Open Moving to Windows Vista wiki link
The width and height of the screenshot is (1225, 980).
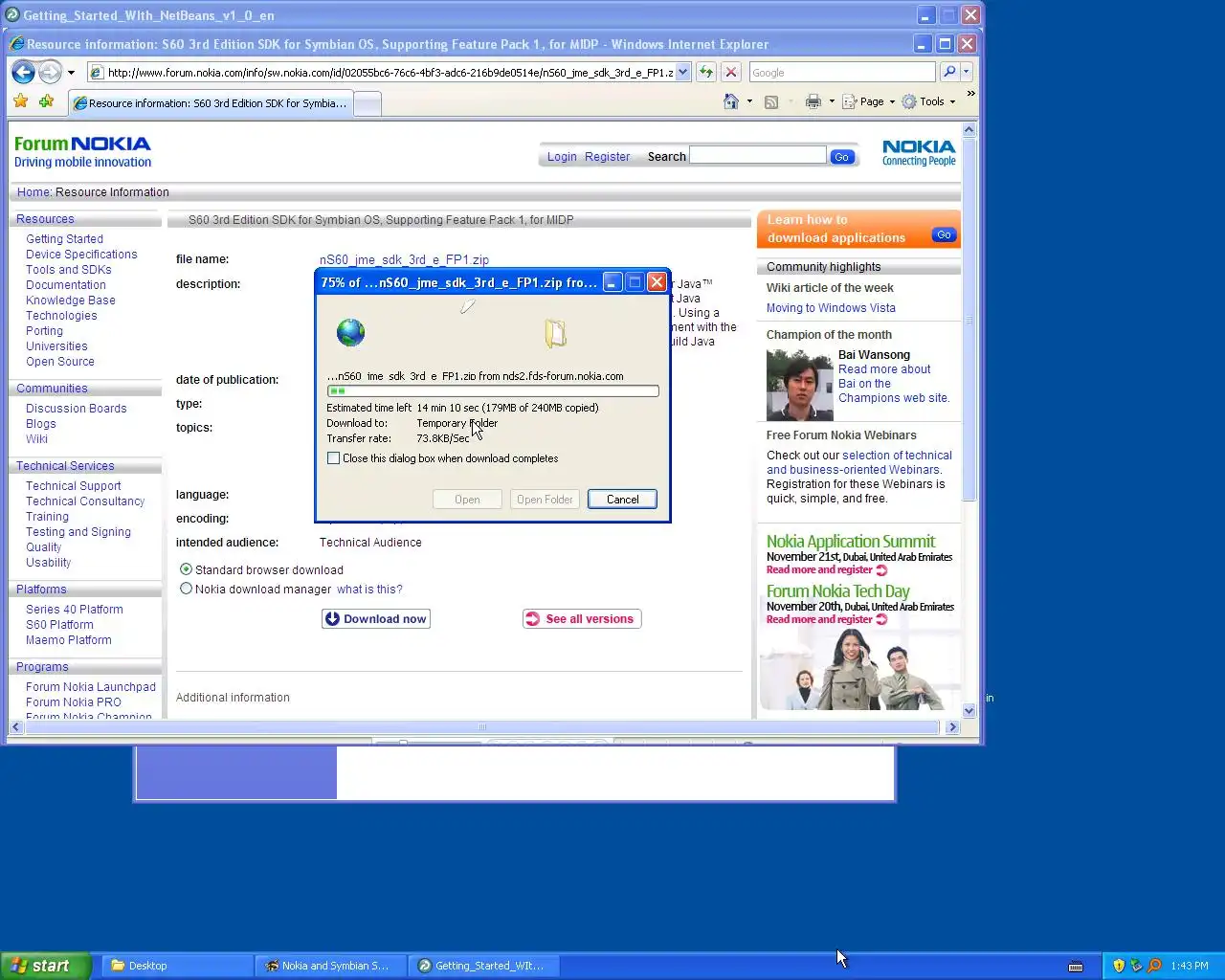click(x=831, y=308)
